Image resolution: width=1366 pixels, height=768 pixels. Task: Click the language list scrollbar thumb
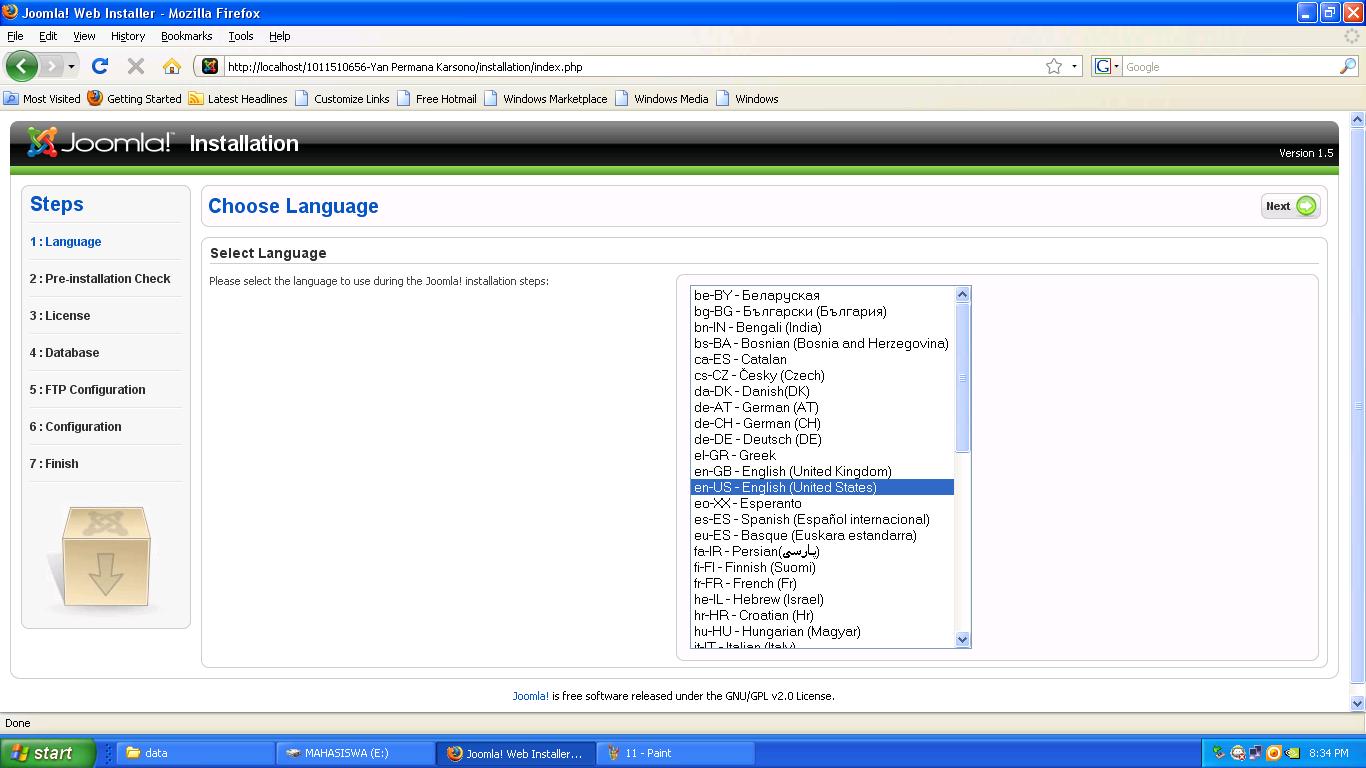point(962,377)
